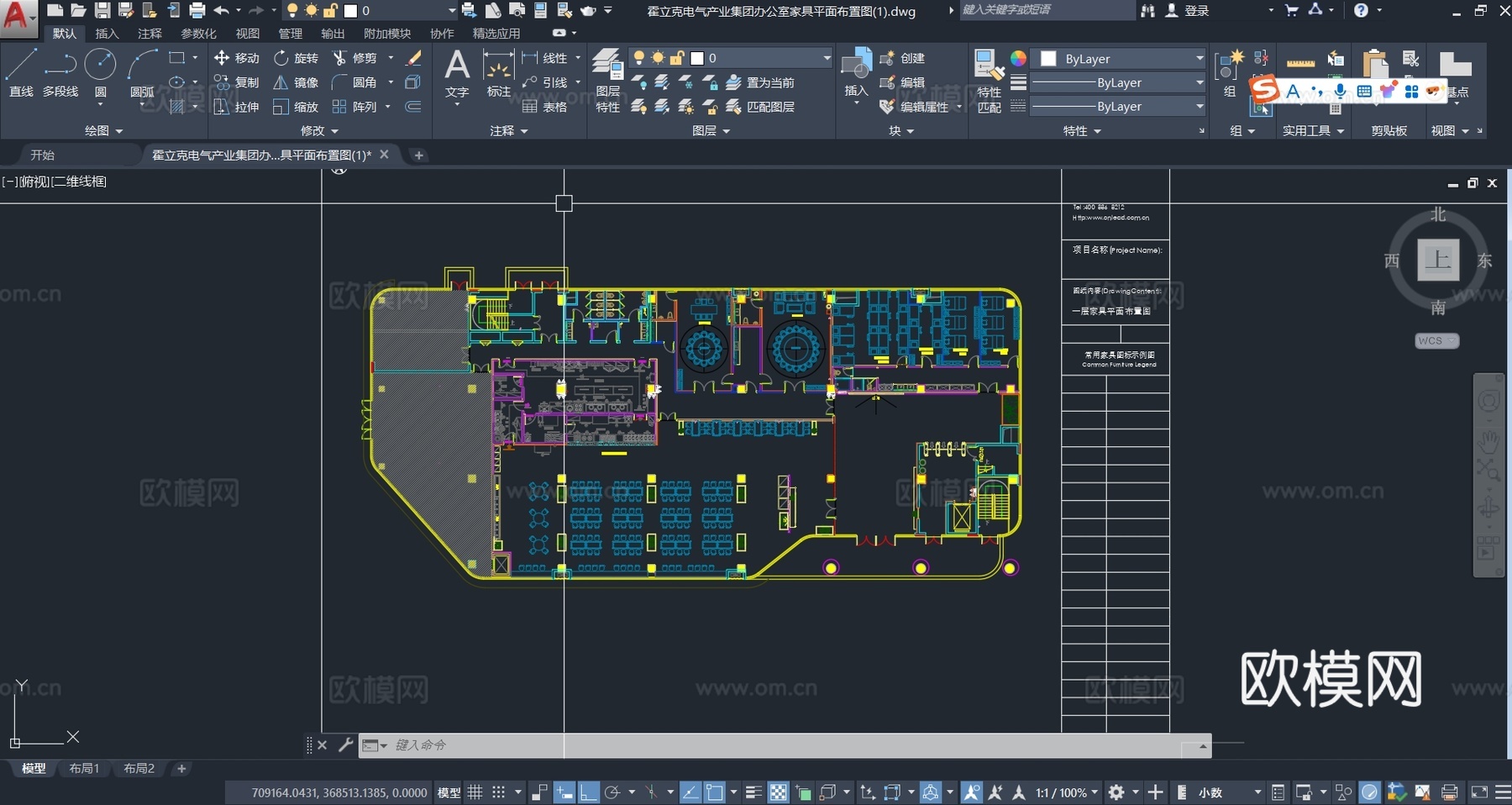The width and height of the screenshot is (1512, 805).
Task: Open the Insert (插入) ribbon tab
Action: point(107,34)
